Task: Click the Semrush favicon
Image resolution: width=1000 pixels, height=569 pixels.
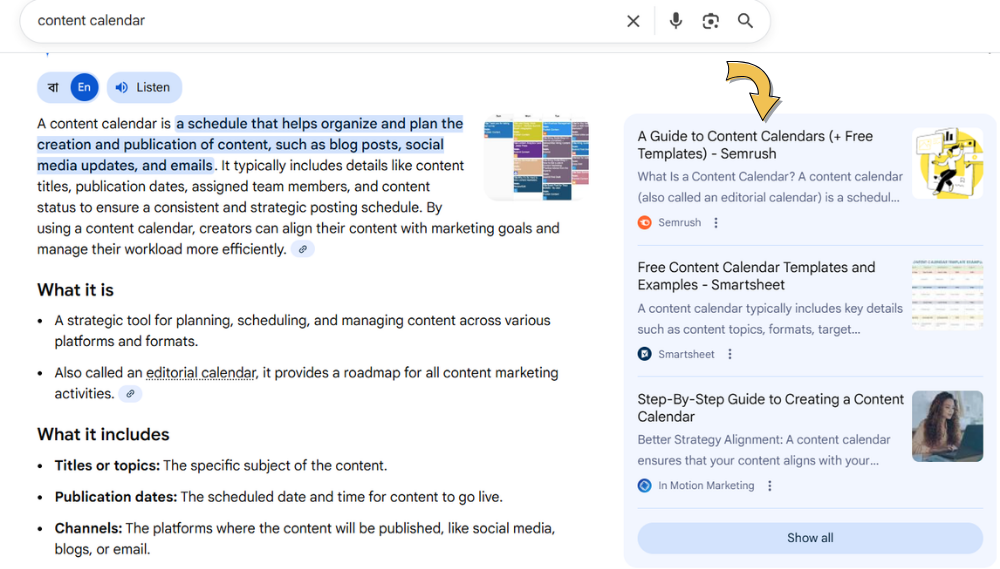Action: coord(645,223)
